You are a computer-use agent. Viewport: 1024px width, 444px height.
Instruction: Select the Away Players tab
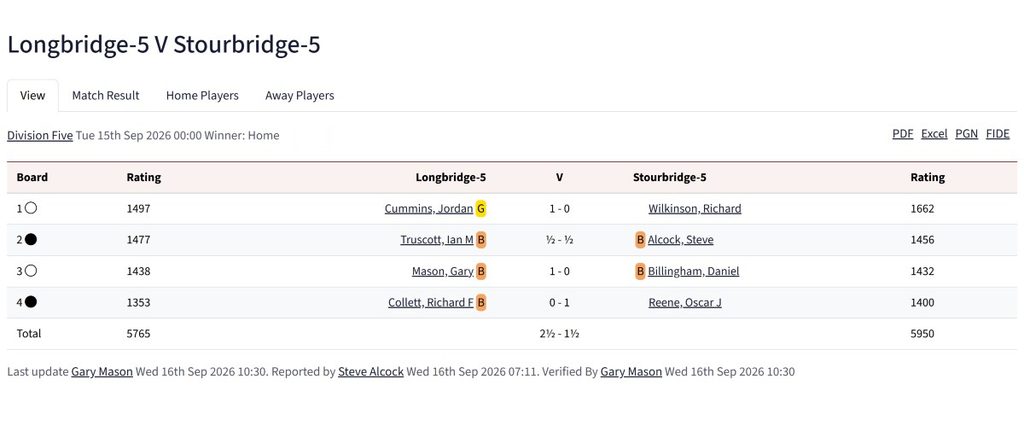coord(300,95)
